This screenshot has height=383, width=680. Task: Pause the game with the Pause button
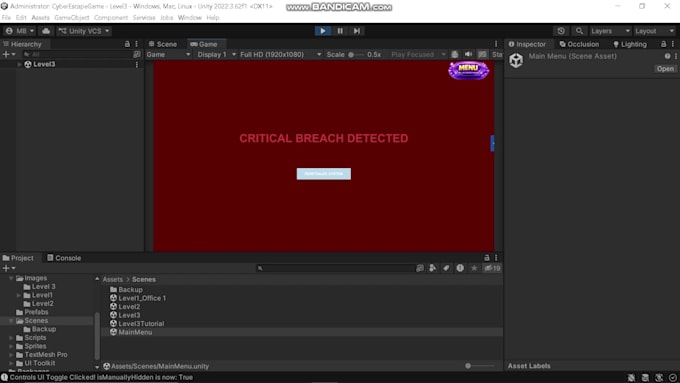point(340,31)
